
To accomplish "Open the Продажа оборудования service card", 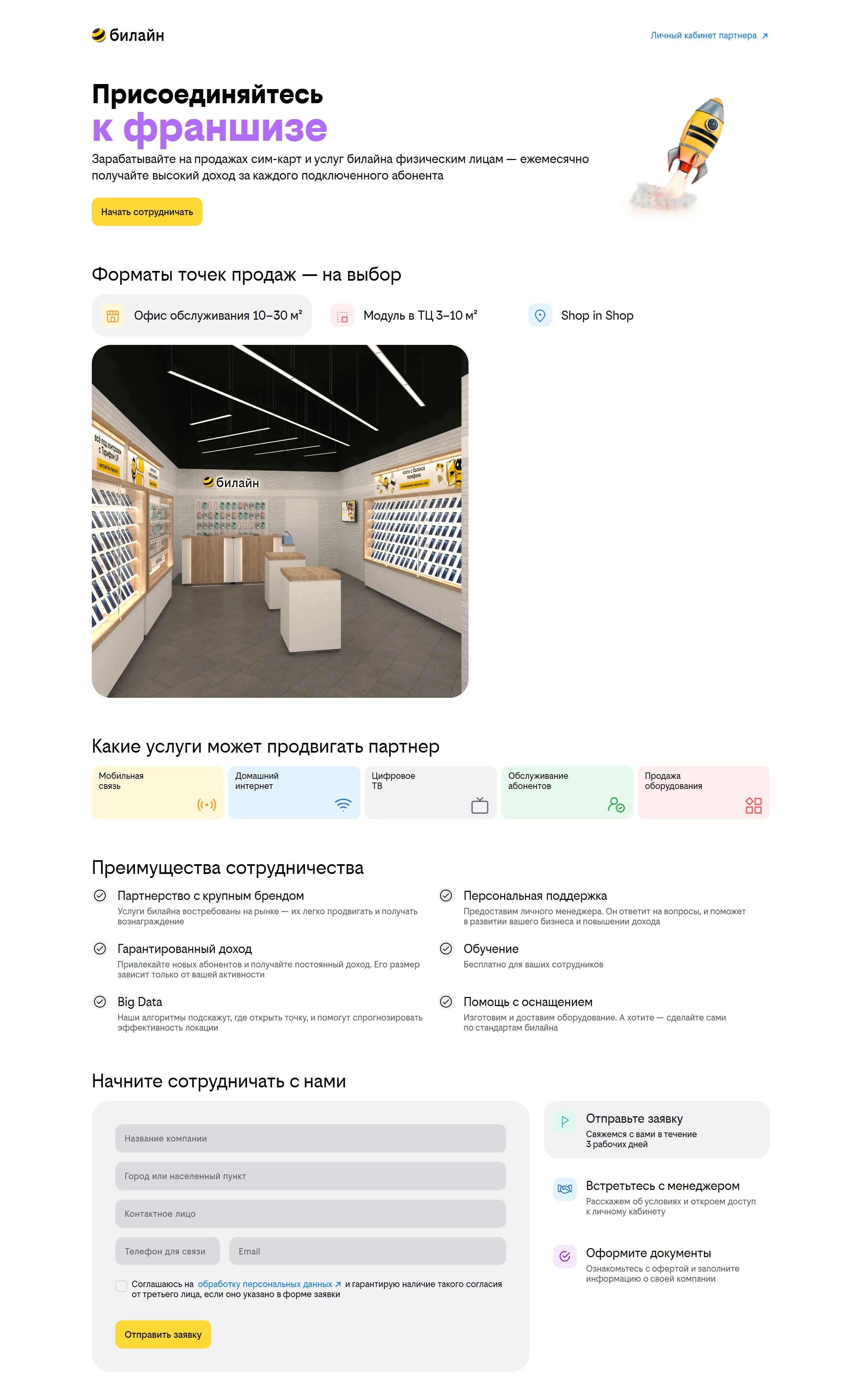I will pos(704,793).
